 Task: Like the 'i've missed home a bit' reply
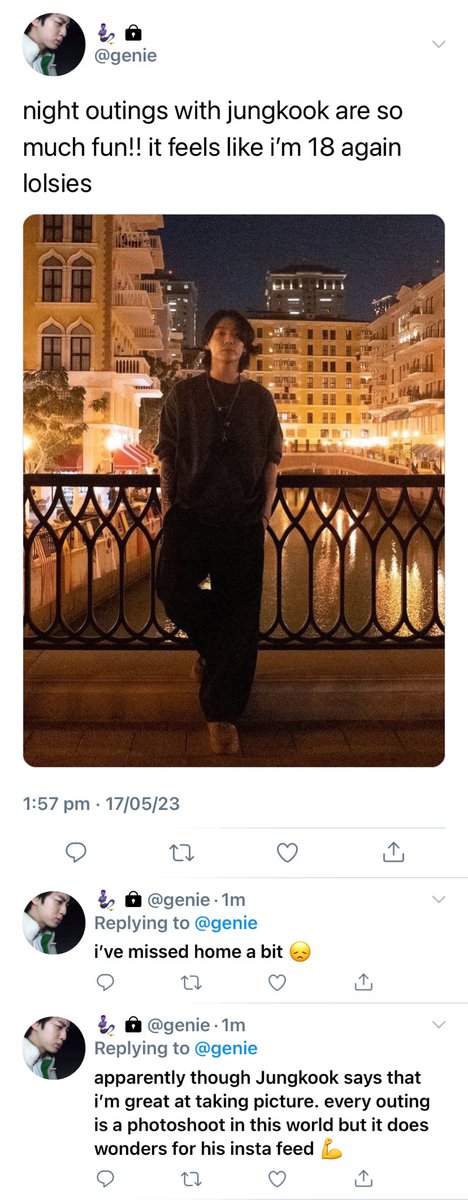click(x=277, y=983)
